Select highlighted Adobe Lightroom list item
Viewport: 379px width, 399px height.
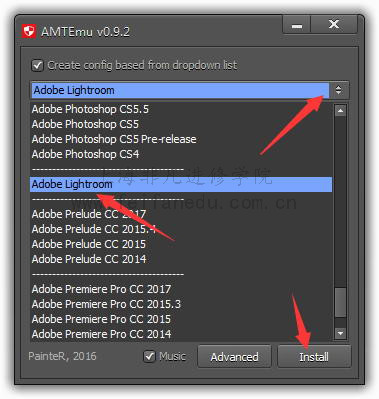pyautogui.click(x=181, y=184)
